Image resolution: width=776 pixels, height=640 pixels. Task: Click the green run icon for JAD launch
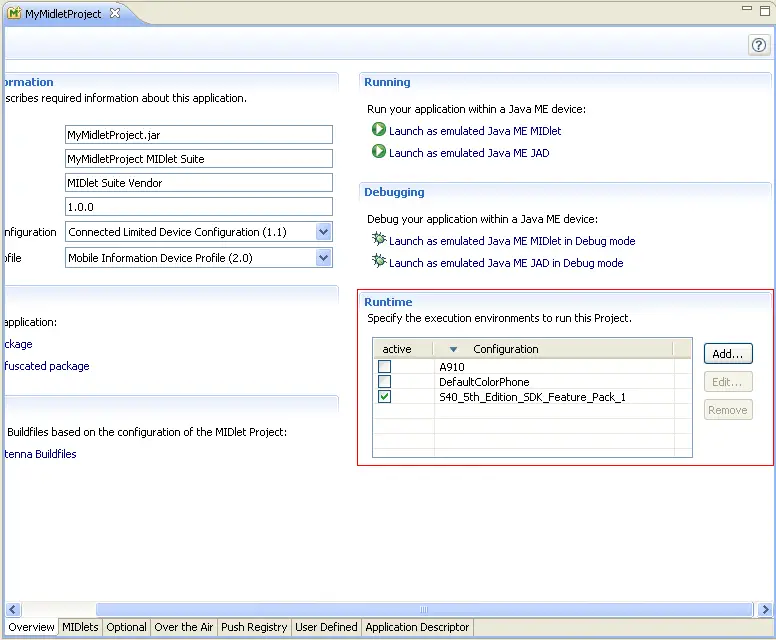pos(378,152)
